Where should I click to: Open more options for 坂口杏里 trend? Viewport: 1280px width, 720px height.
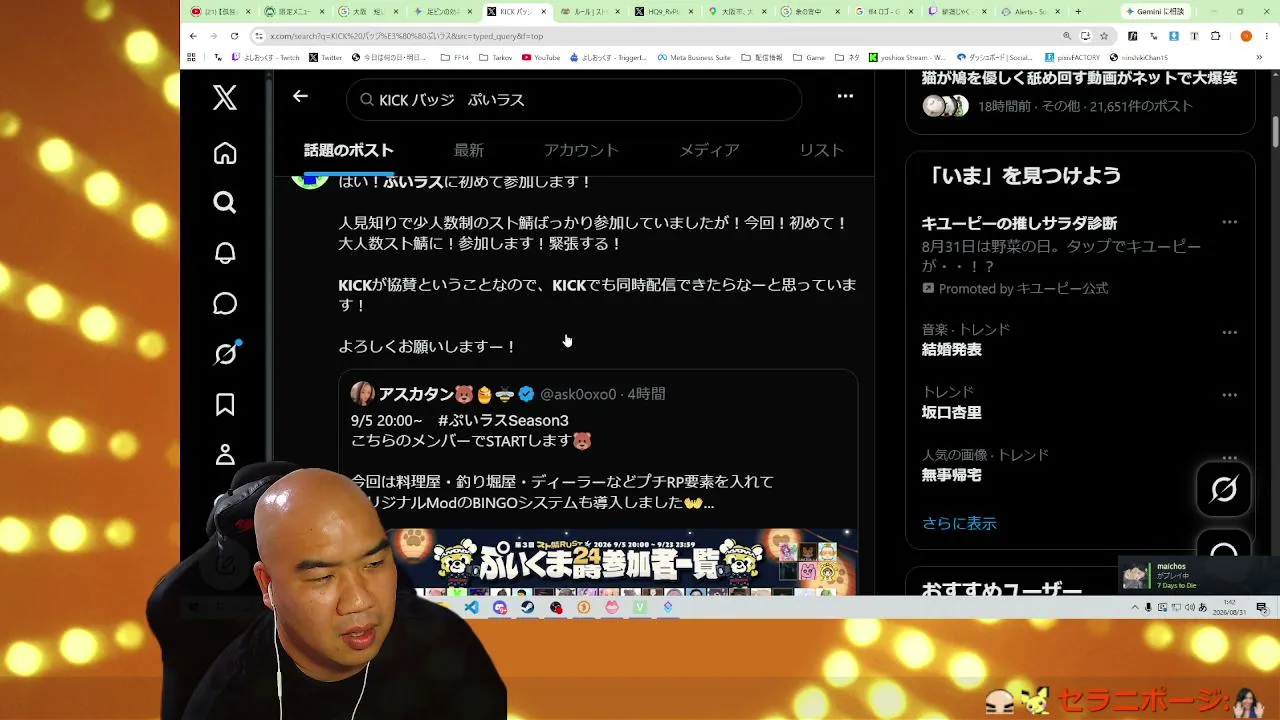pyautogui.click(x=1230, y=394)
